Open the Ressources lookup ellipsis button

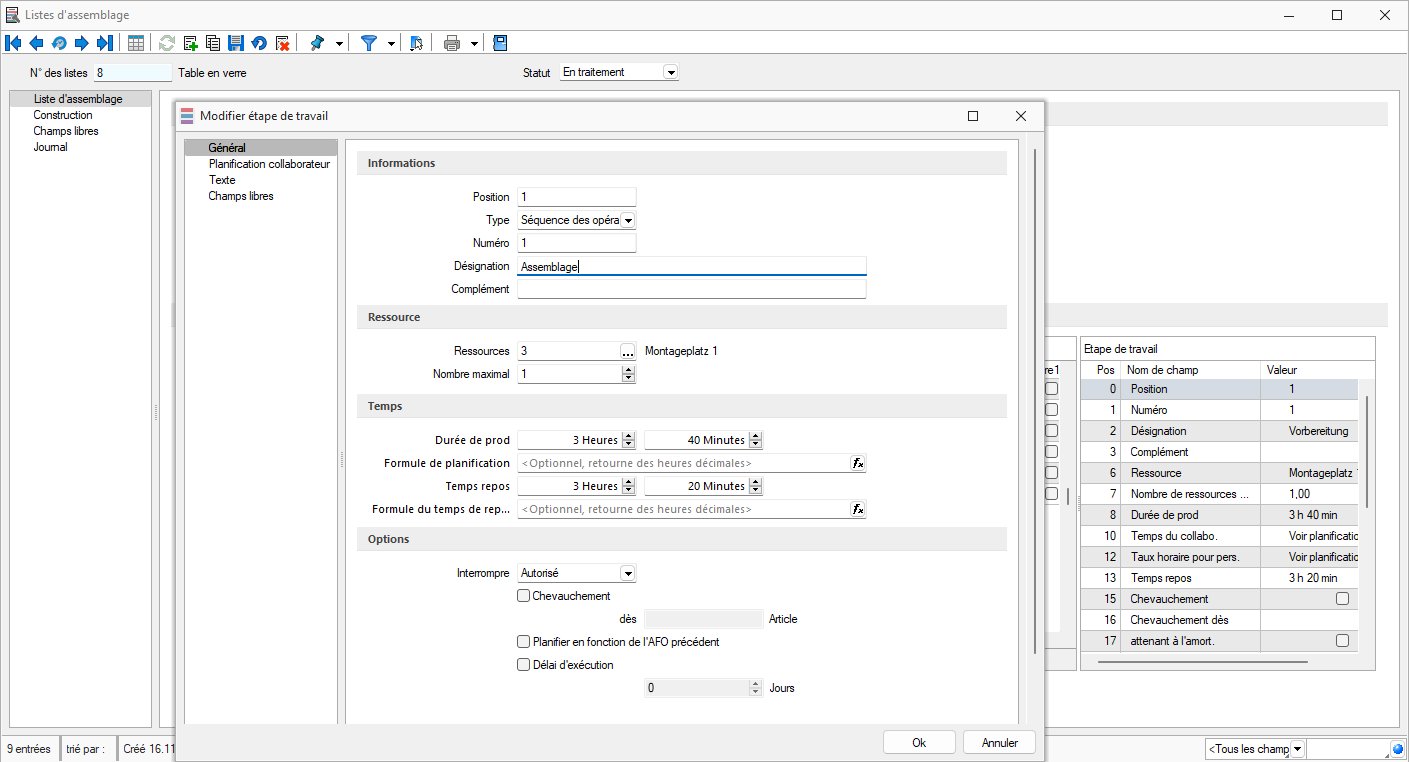click(627, 351)
